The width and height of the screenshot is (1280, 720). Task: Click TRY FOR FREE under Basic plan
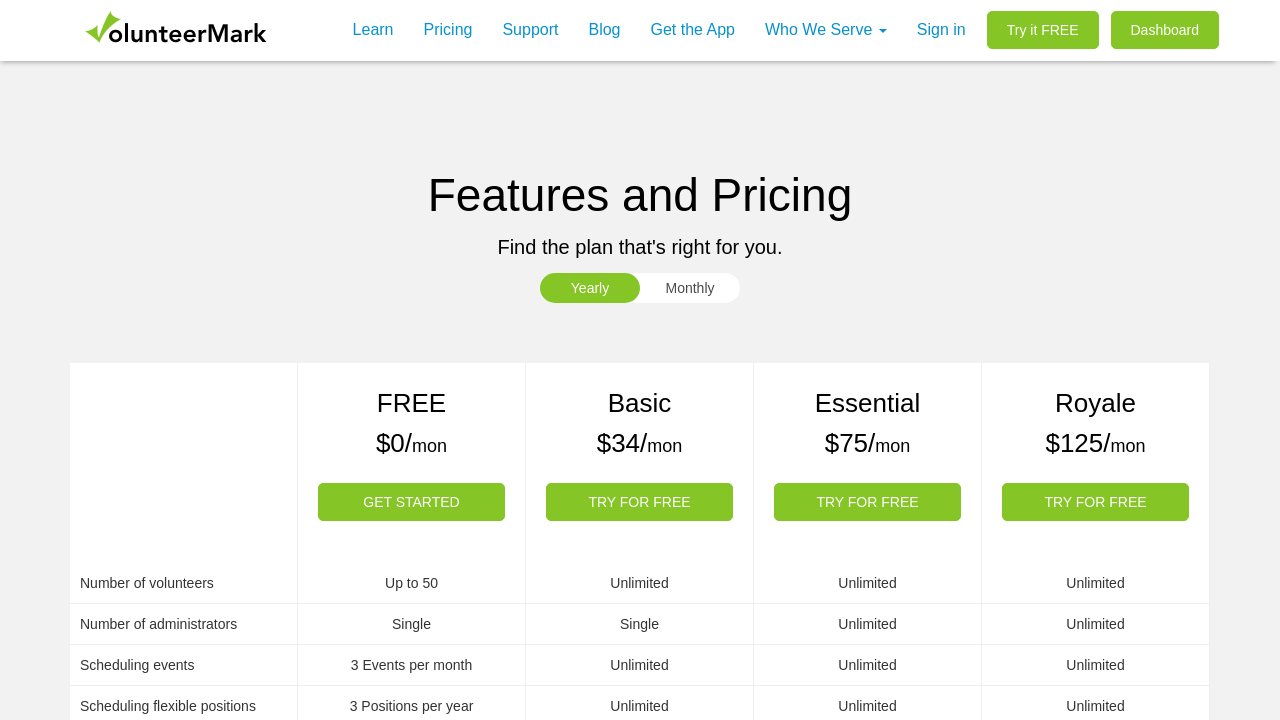point(639,502)
